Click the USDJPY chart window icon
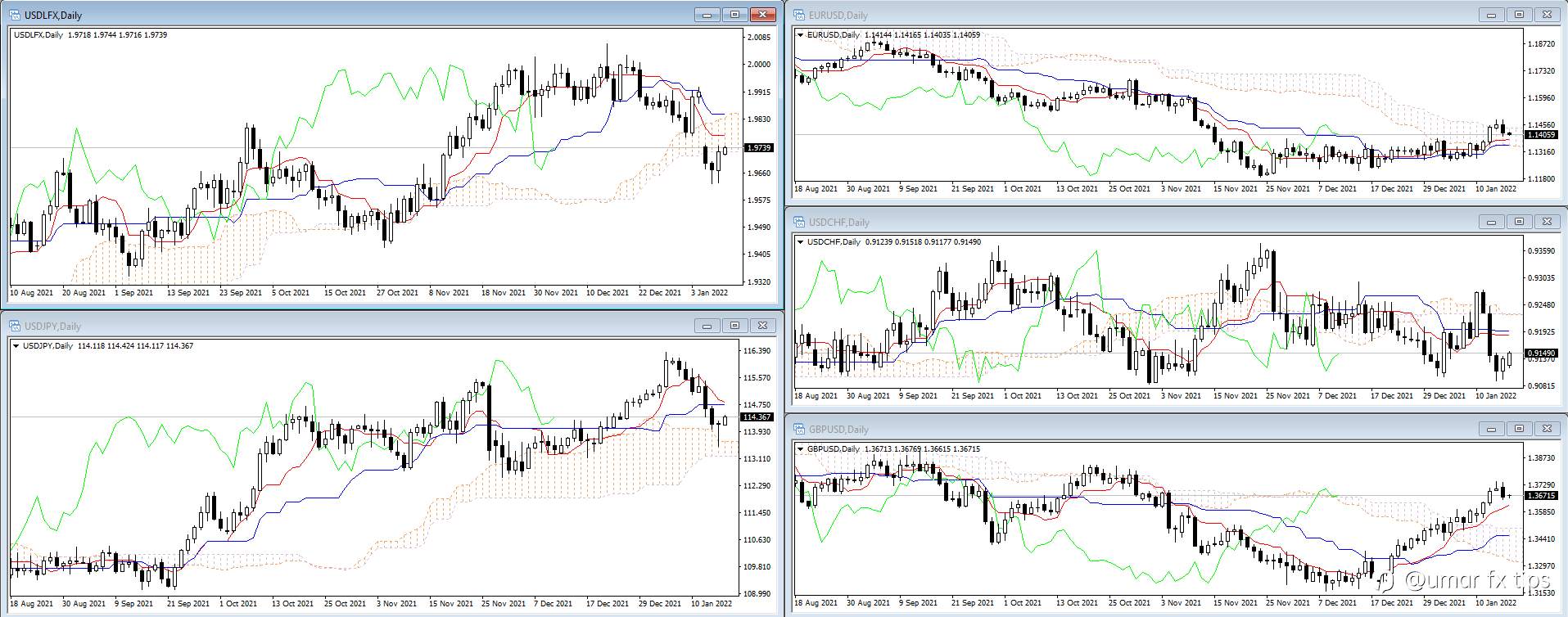 click(15, 326)
